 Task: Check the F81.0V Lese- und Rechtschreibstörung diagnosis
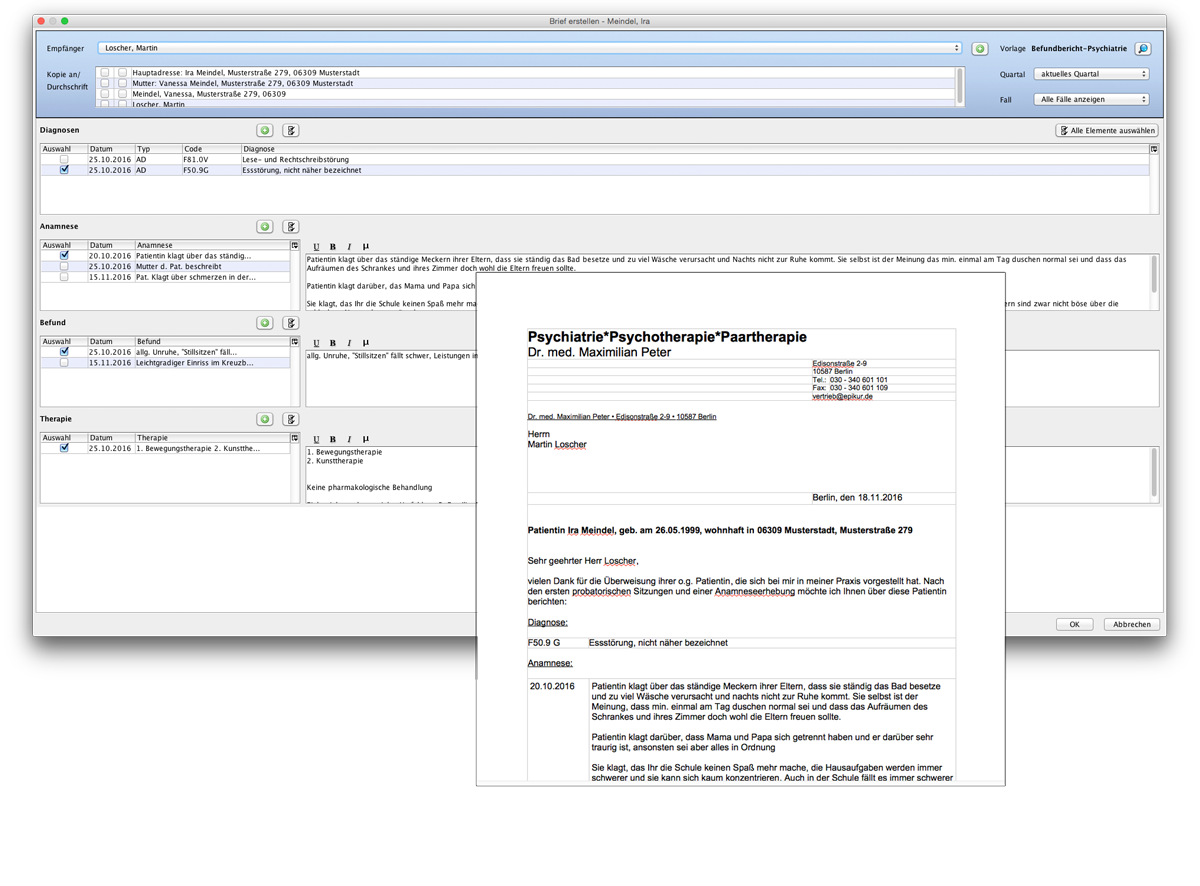click(x=64, y=159)
